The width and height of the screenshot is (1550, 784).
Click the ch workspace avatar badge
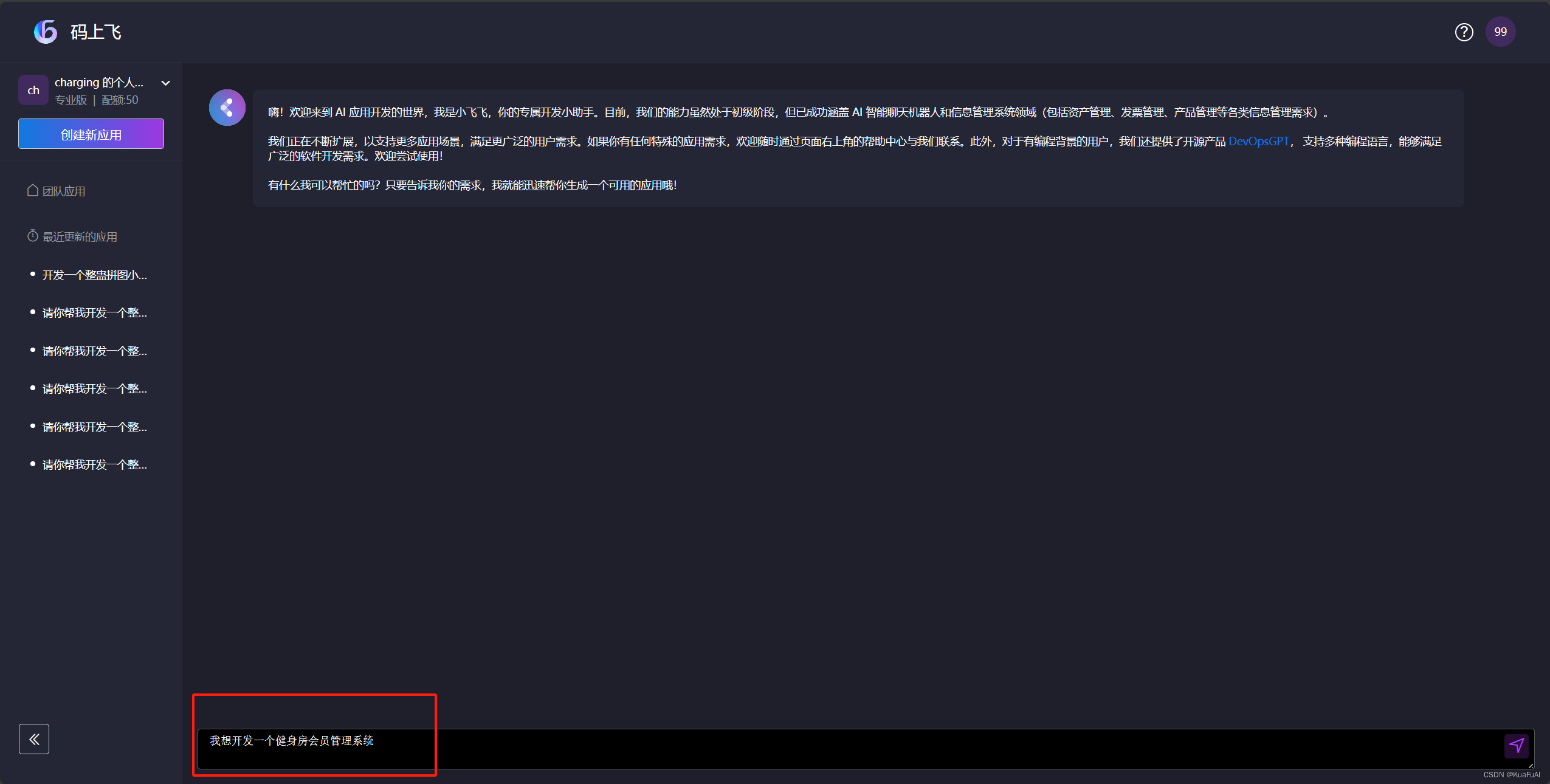point(33,90)
